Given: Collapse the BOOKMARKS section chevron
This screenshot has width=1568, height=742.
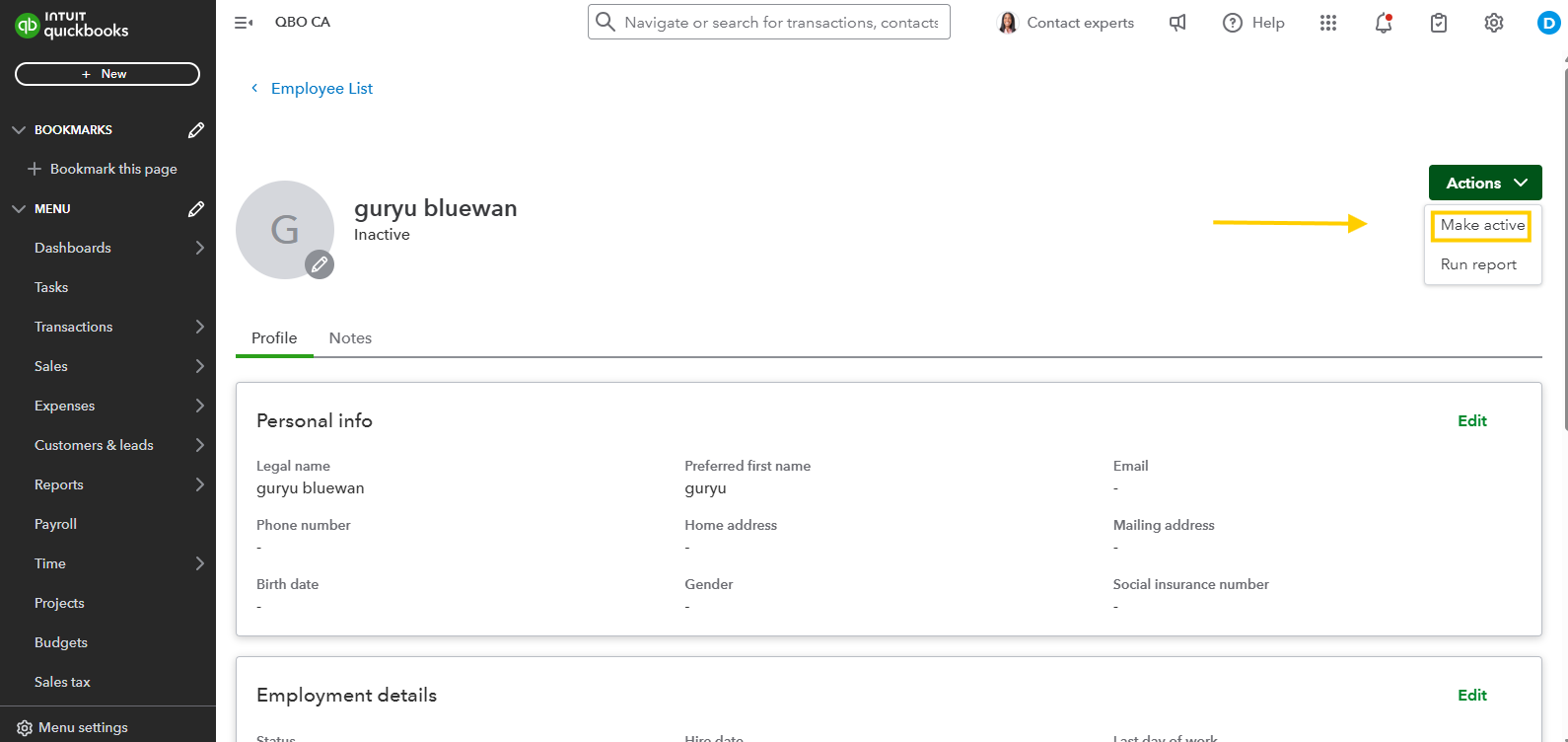Looking at the screenshot, I should coord(19,130).
